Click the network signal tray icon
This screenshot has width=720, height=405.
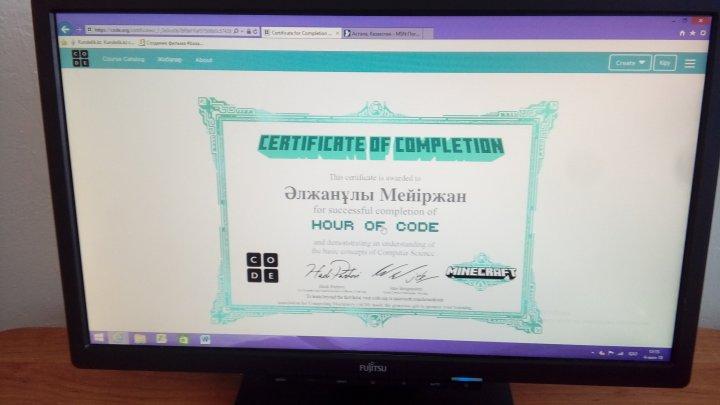tap(621, 354)
